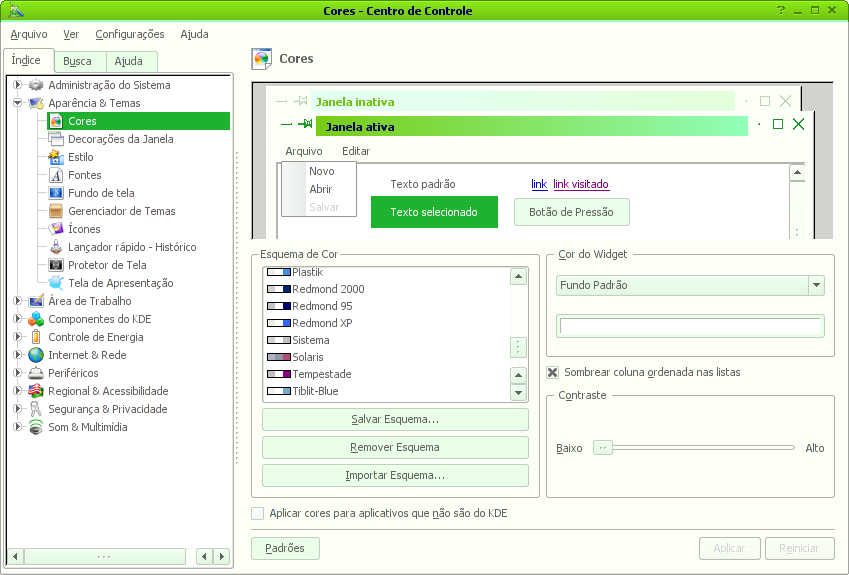This screenshot has width=849, height=575.
Task: Expand Administração do Sistema tree node
Action: 17,85
